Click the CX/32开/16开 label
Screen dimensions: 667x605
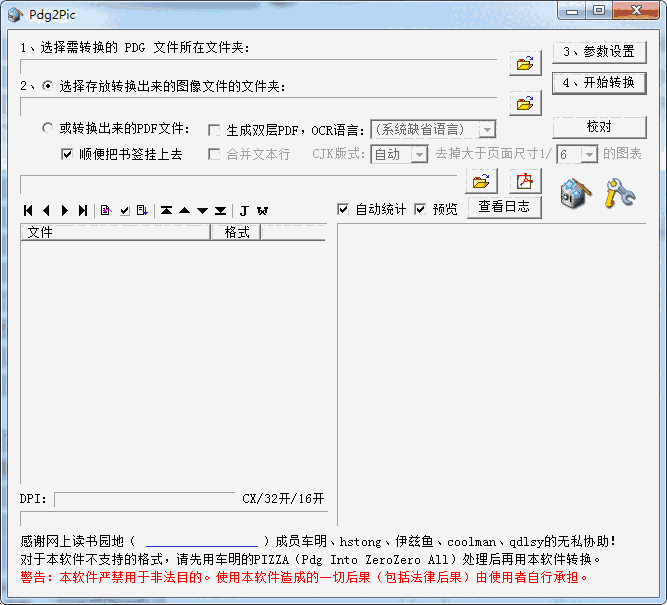pyautogui.click(x=283, y=499)
